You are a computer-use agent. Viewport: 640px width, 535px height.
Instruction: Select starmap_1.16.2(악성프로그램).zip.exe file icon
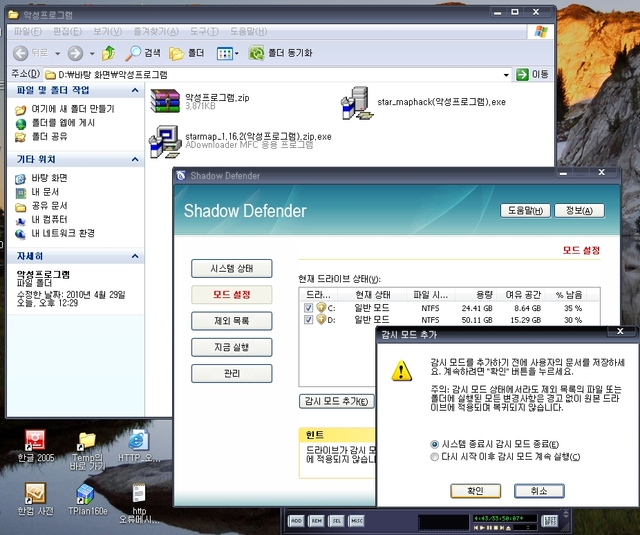tap(165, 141)
